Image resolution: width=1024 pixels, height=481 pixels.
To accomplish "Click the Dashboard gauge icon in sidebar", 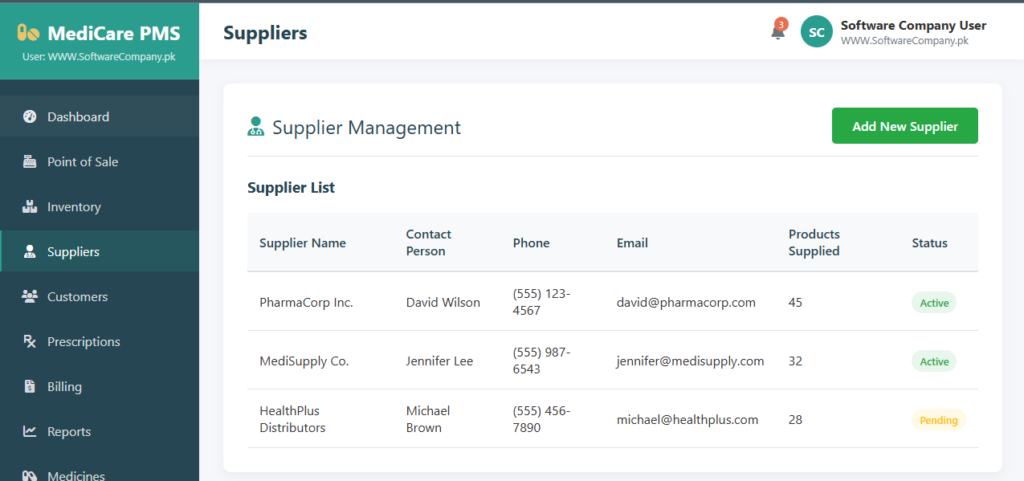I will click(x=29, y=117).
